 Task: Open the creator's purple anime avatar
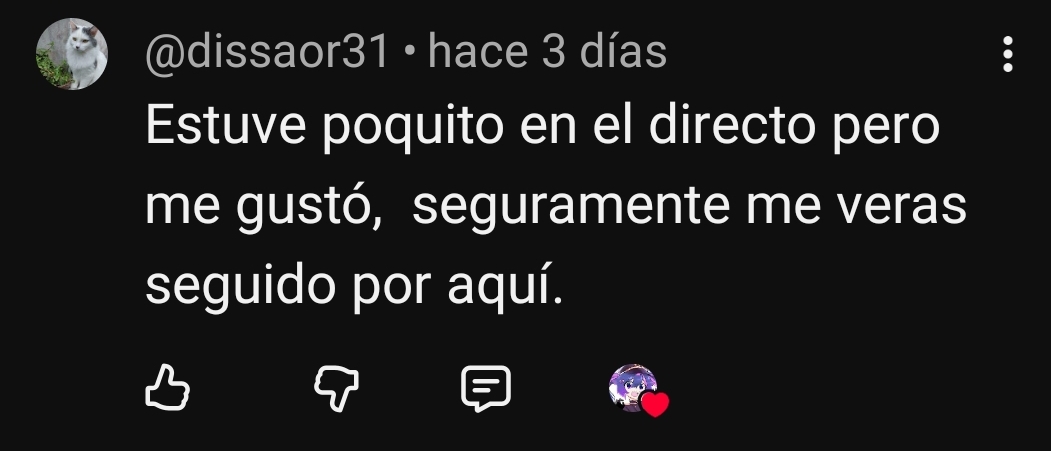coord(632,387)
